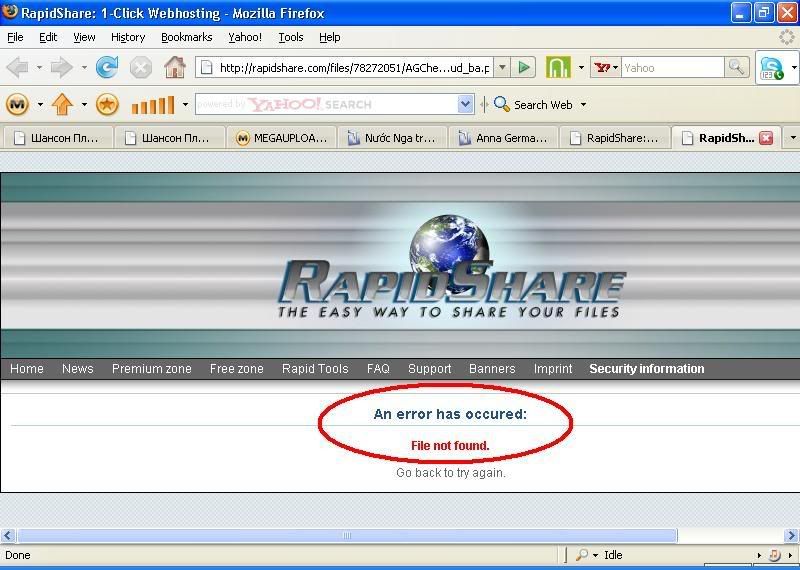Click the Reload page icon

[x=107, y=68]
